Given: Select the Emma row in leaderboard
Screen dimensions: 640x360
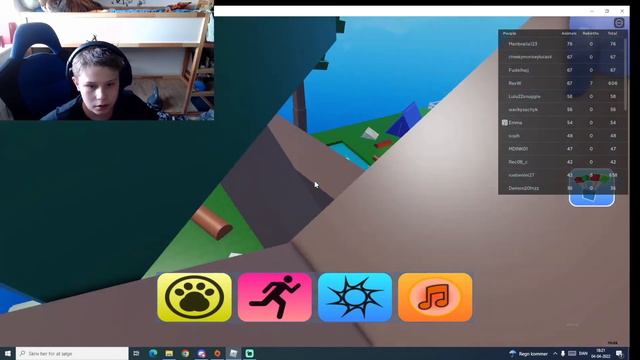Looking at the screenshot, I should 562,122.
